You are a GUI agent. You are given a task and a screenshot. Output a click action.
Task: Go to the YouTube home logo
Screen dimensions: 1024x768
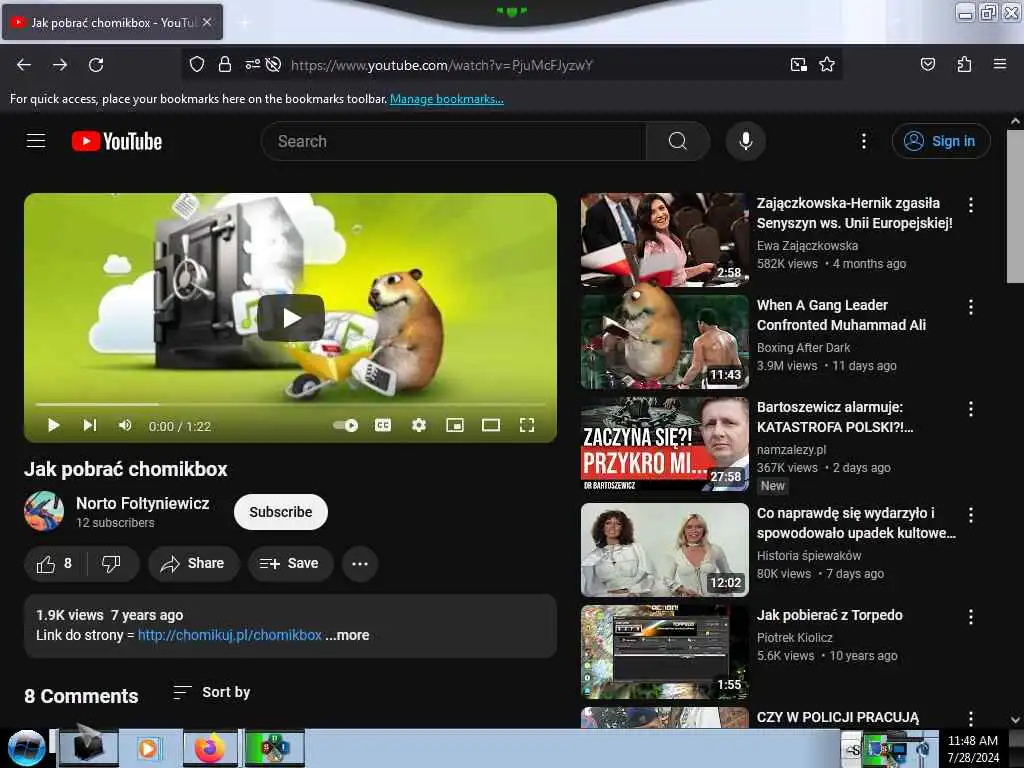click(x=117, y=141)
